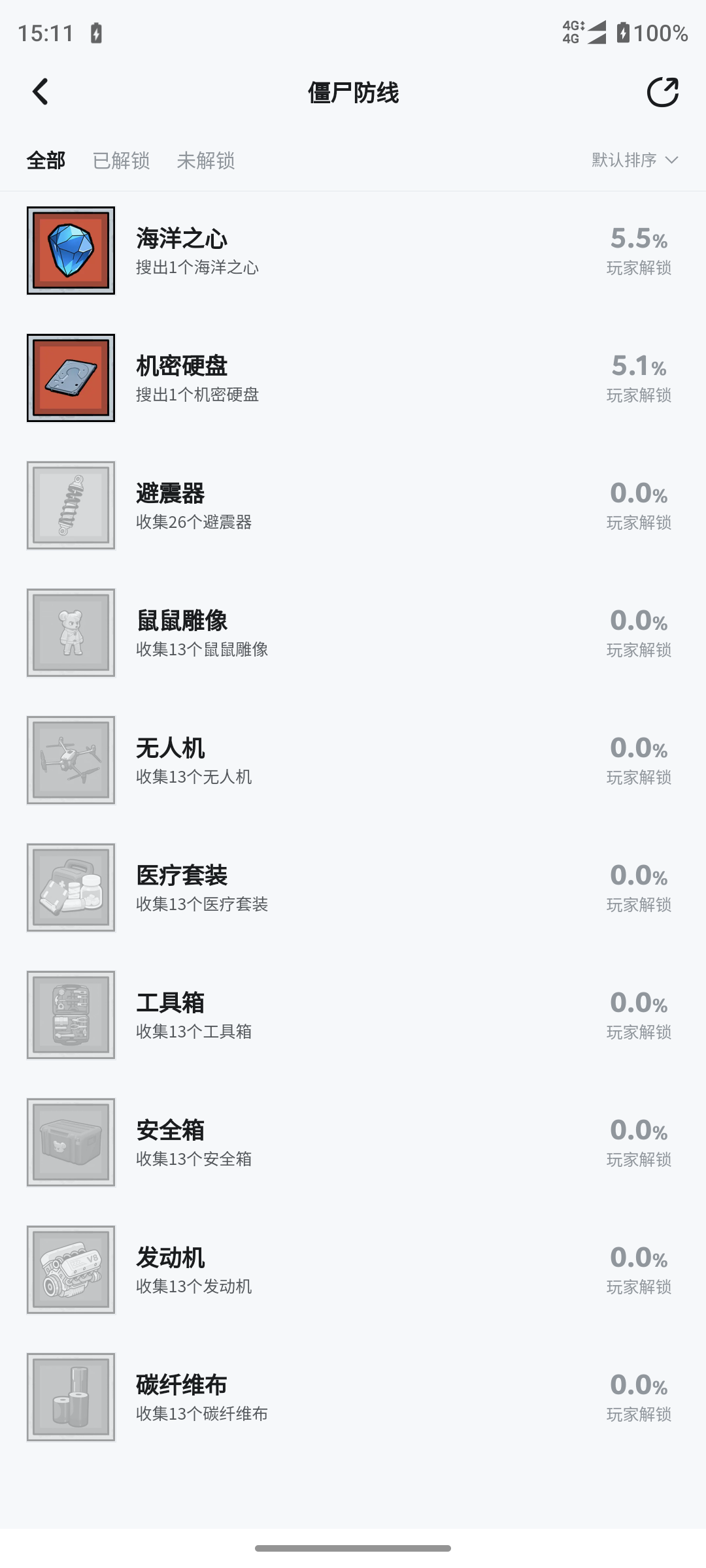Tap the 工具箱 toolbox icon
Screen dimensions: 706x1568
[x=71, y=1015]
